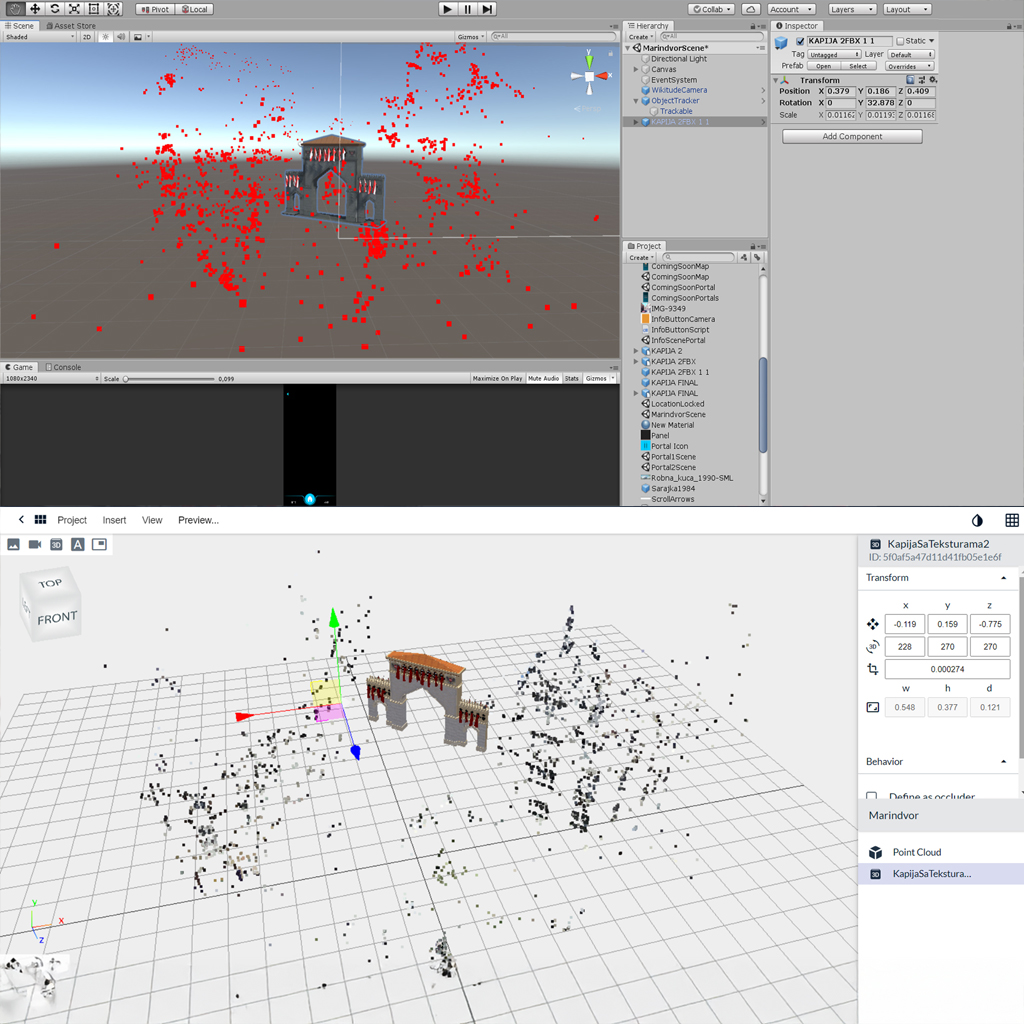Open the Insert menu

(x=114, y=520)
